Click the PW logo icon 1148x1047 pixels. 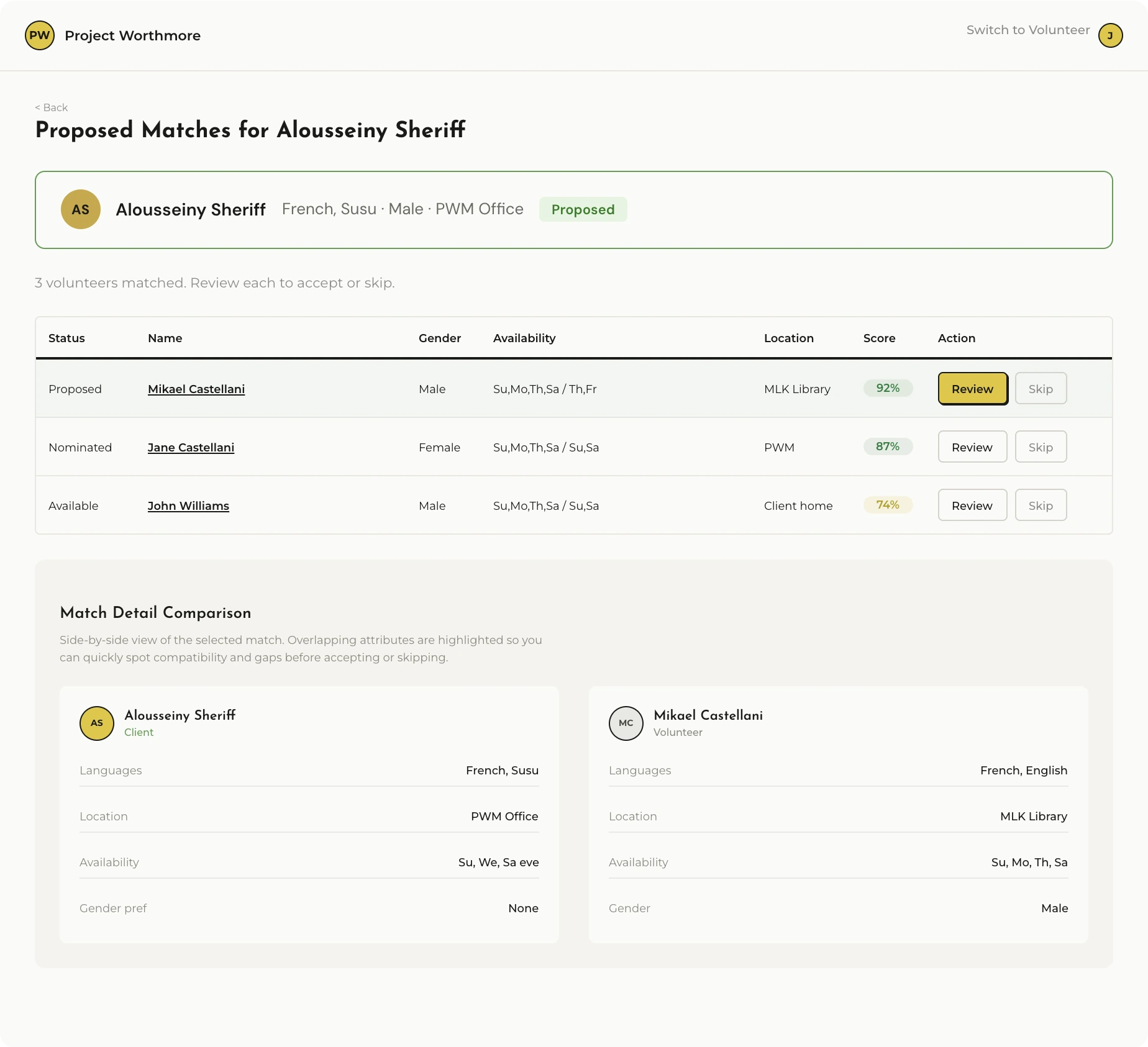pyautogui.click(x=40, y=35)
